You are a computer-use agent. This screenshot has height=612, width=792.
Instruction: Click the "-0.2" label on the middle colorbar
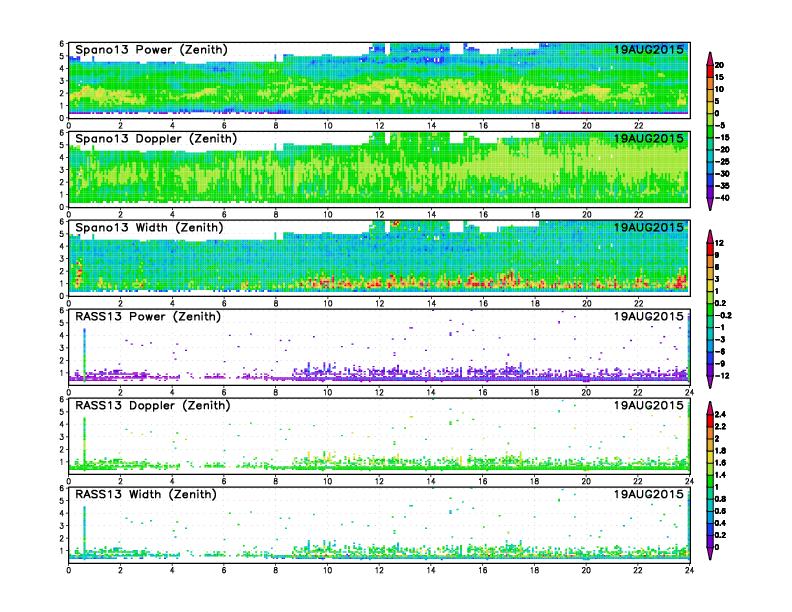coord(723,315)
